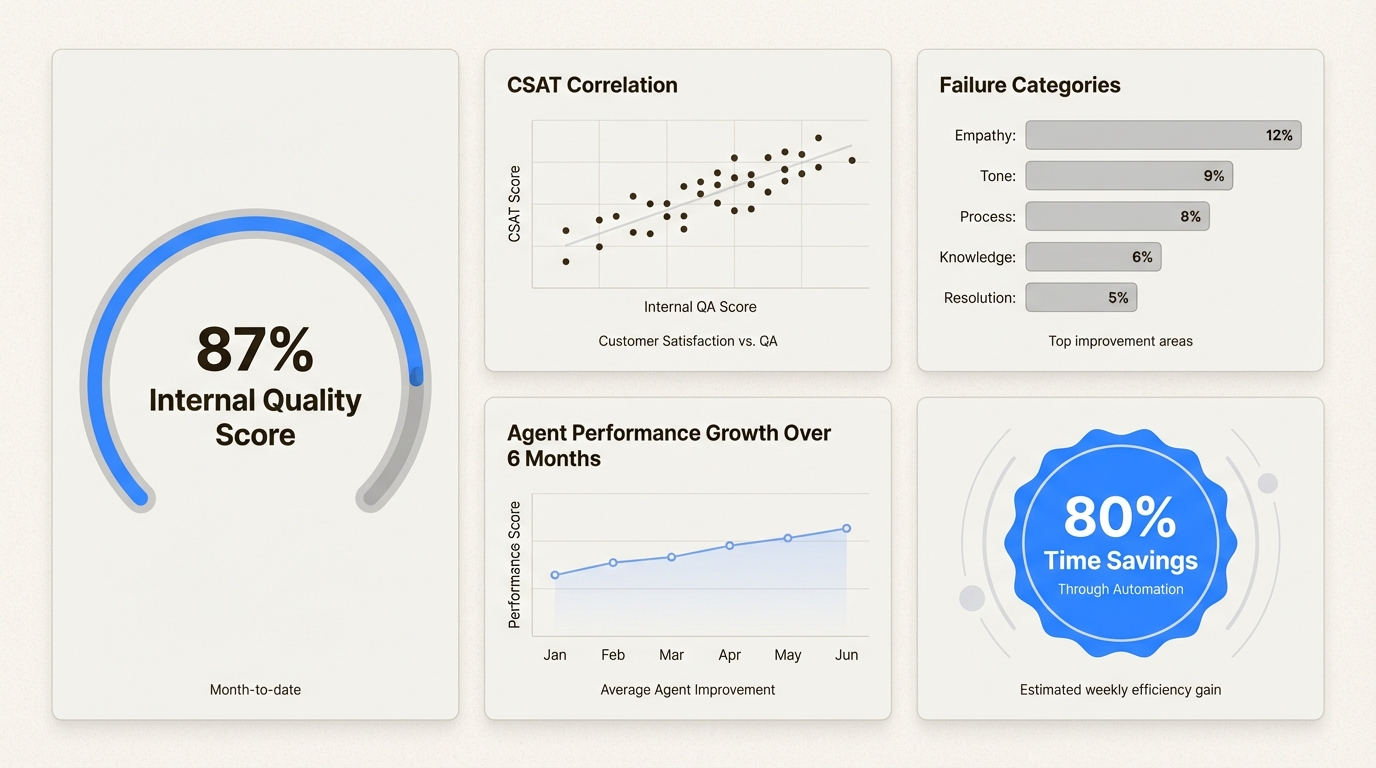Click the Jan data point on line chart

(555, 575)
